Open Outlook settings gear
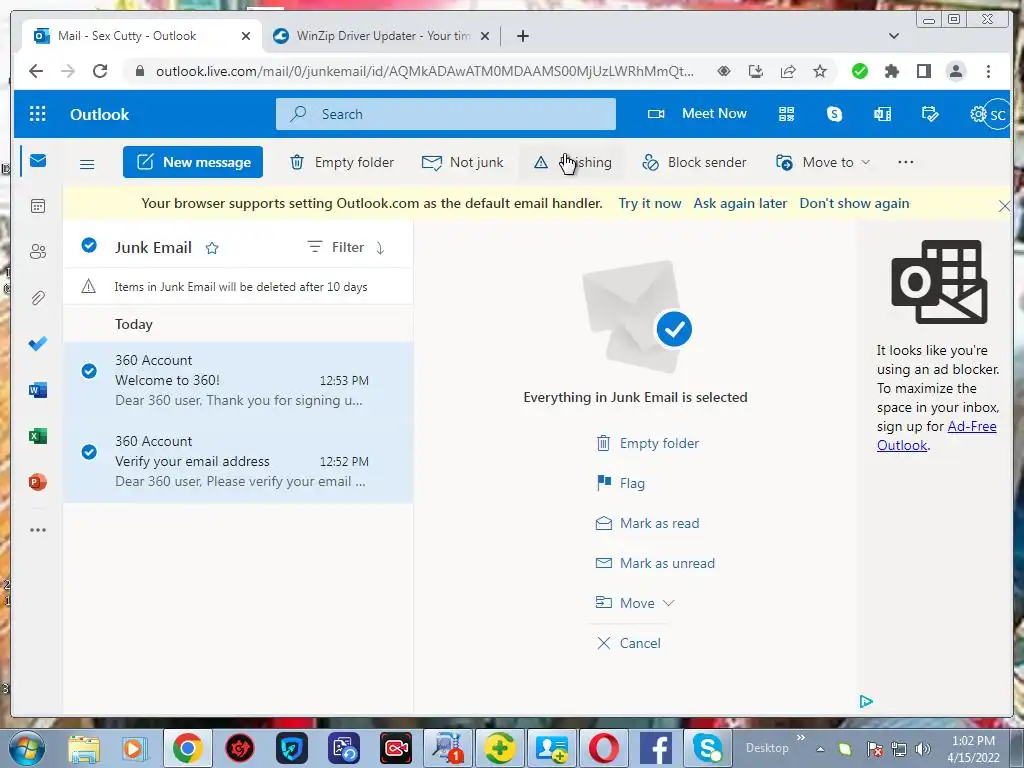 (978, 114)
